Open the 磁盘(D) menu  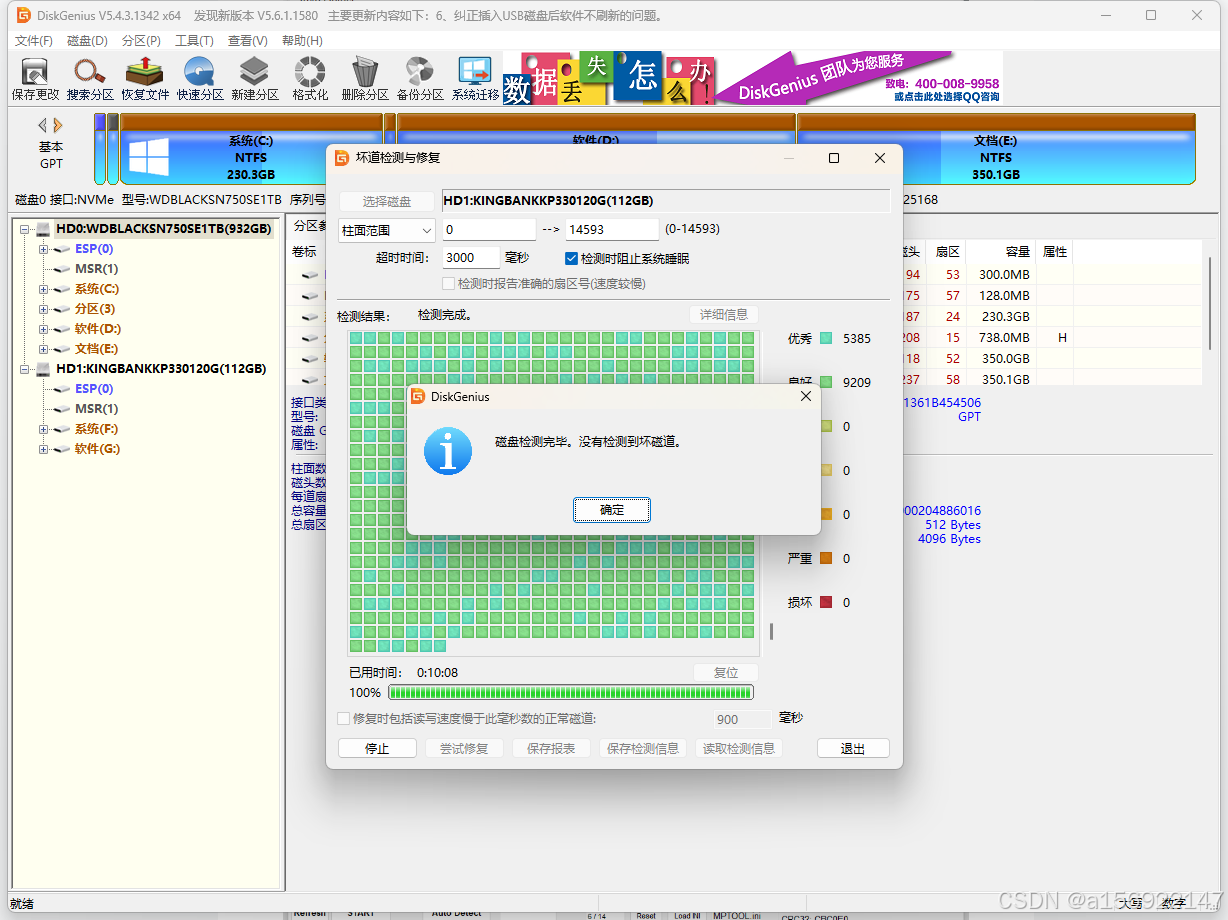click(x=87, y=41)
